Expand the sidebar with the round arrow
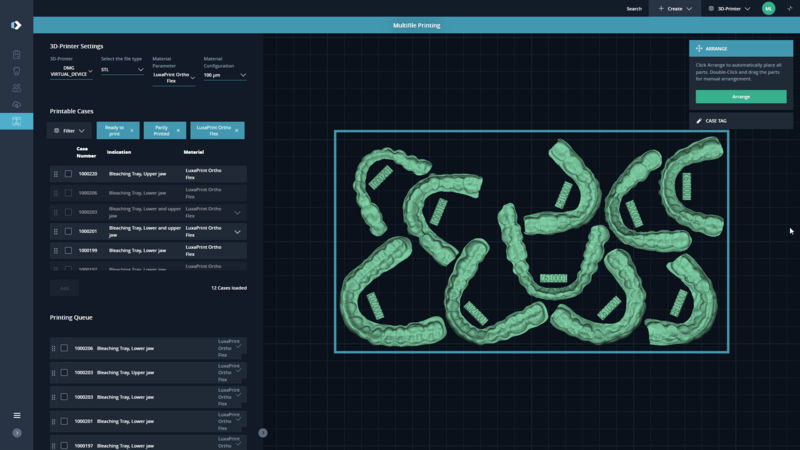 (x=17, y=433)
